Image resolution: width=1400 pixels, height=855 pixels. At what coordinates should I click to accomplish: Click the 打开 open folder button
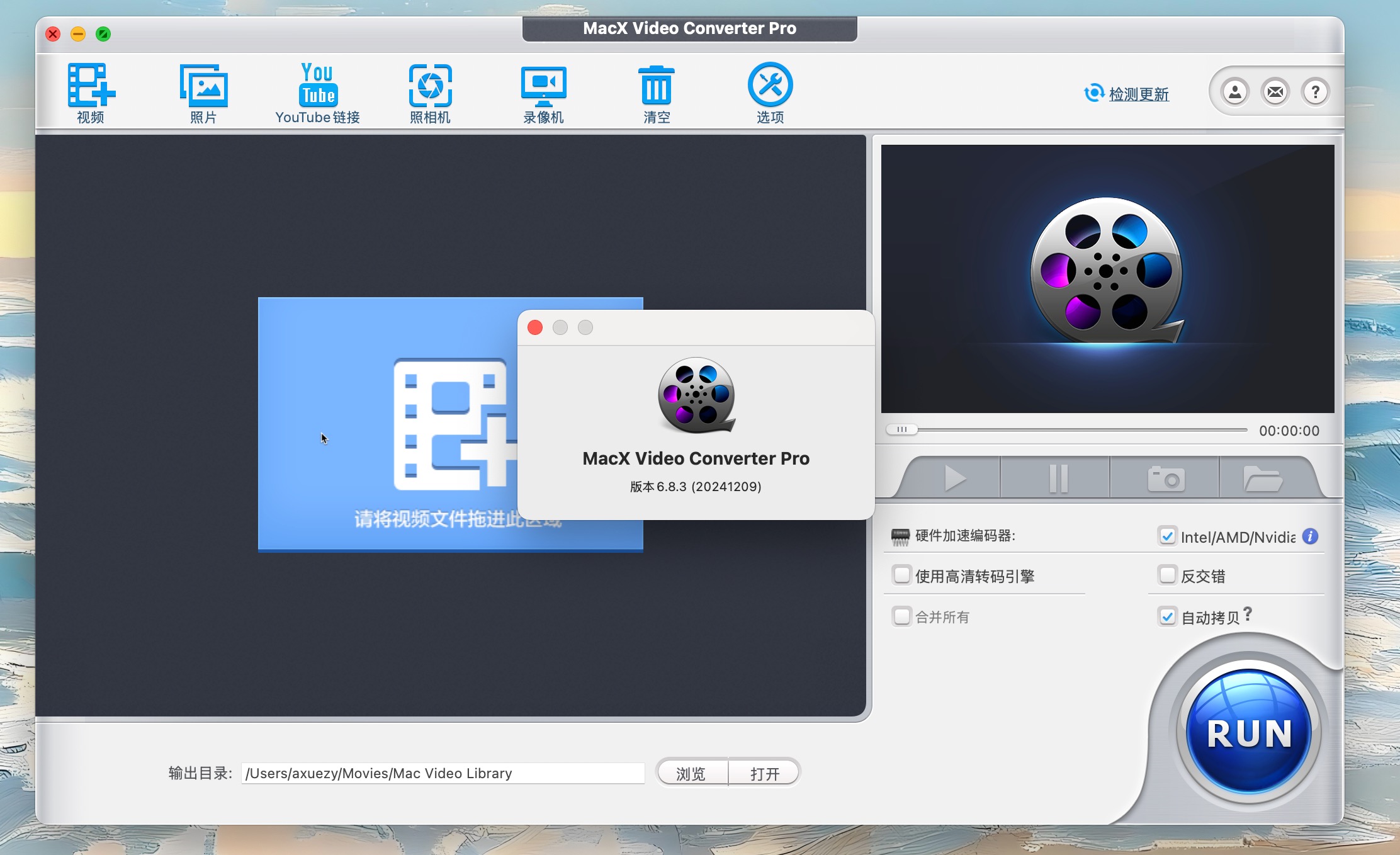[x=764, y=773]
